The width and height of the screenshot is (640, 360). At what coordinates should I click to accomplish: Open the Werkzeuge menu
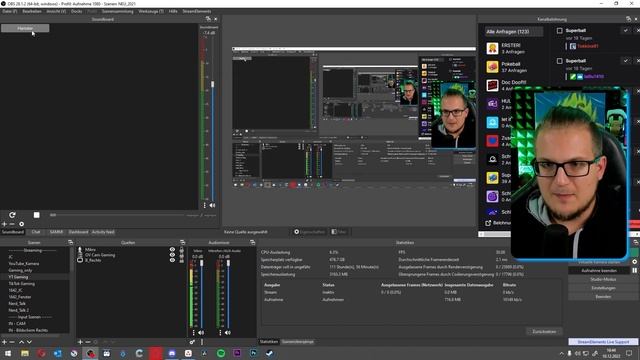click(151, 11)
